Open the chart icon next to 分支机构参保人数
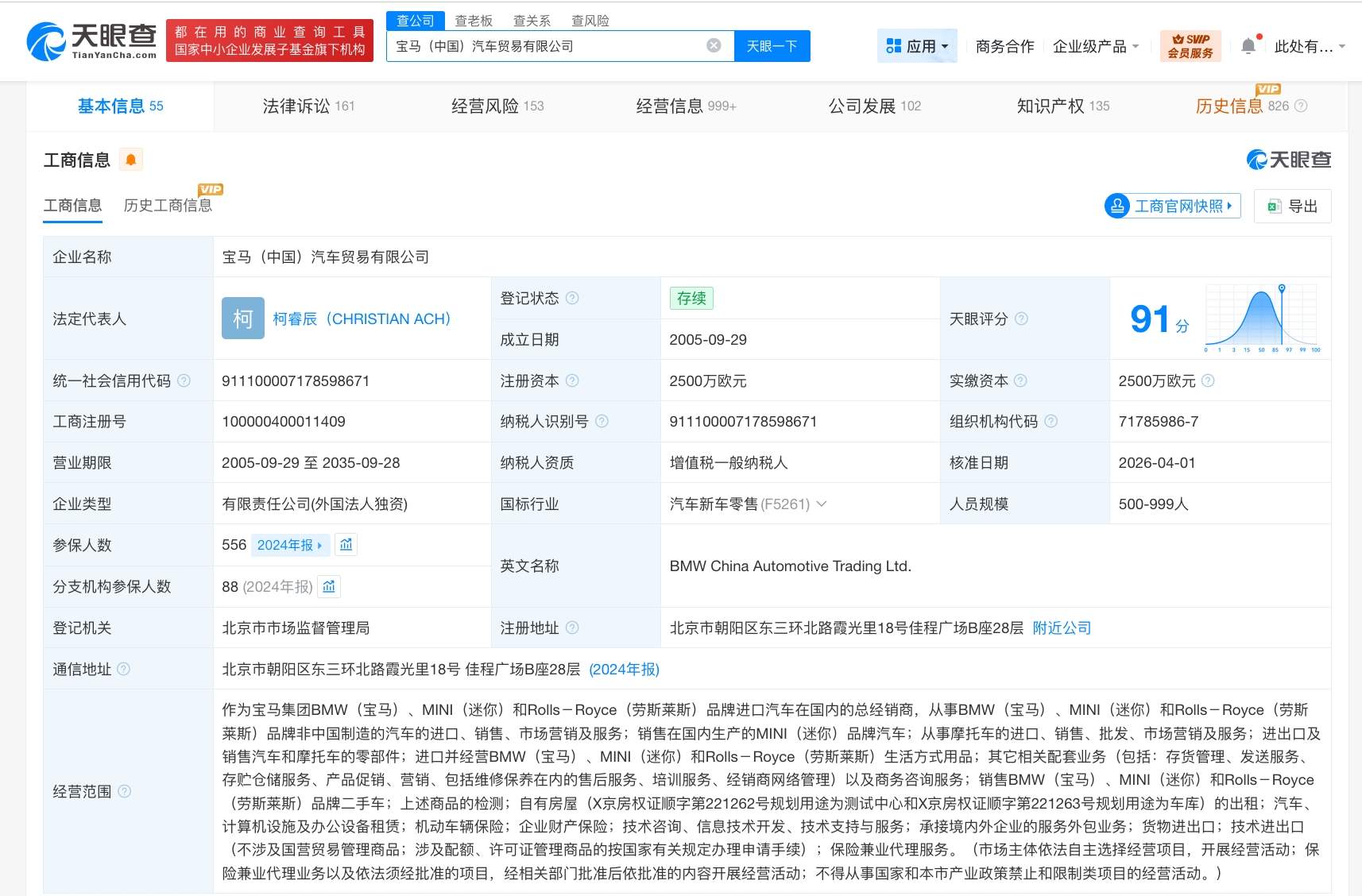 pos(329,586)
